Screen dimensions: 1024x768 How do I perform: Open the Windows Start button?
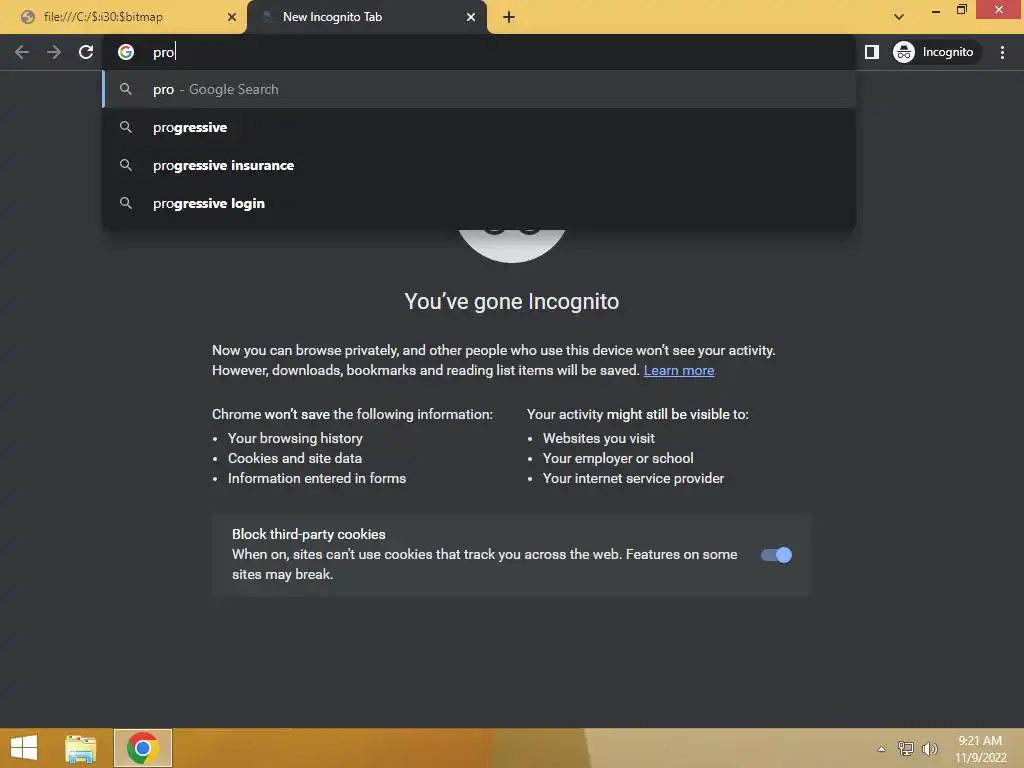coord(24,748)
